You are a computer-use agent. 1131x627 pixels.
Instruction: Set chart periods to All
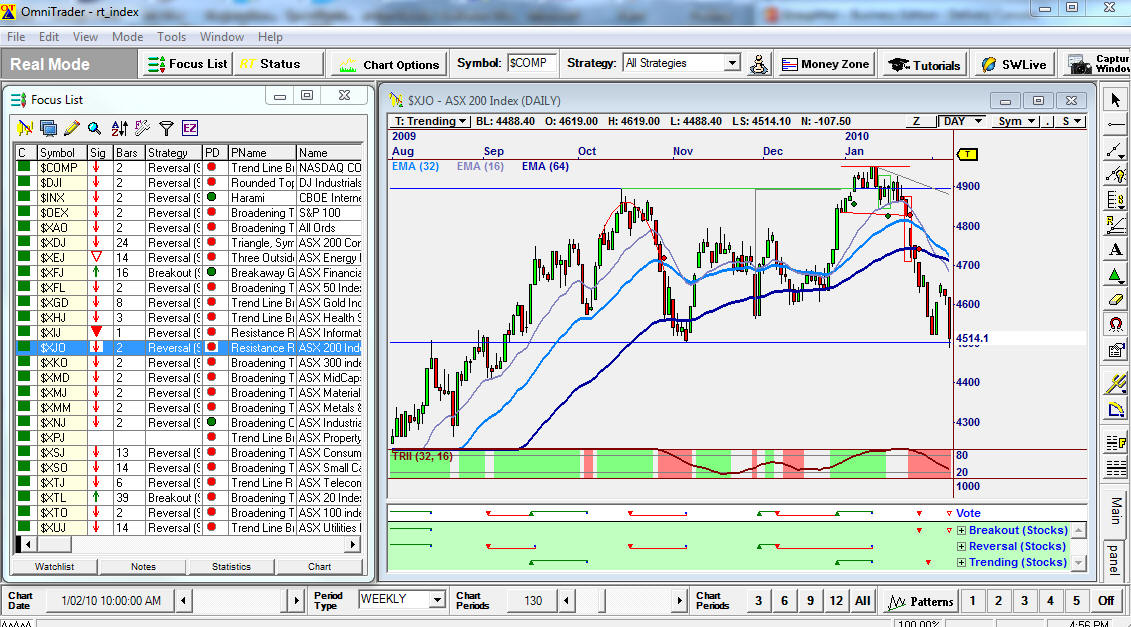863,600
